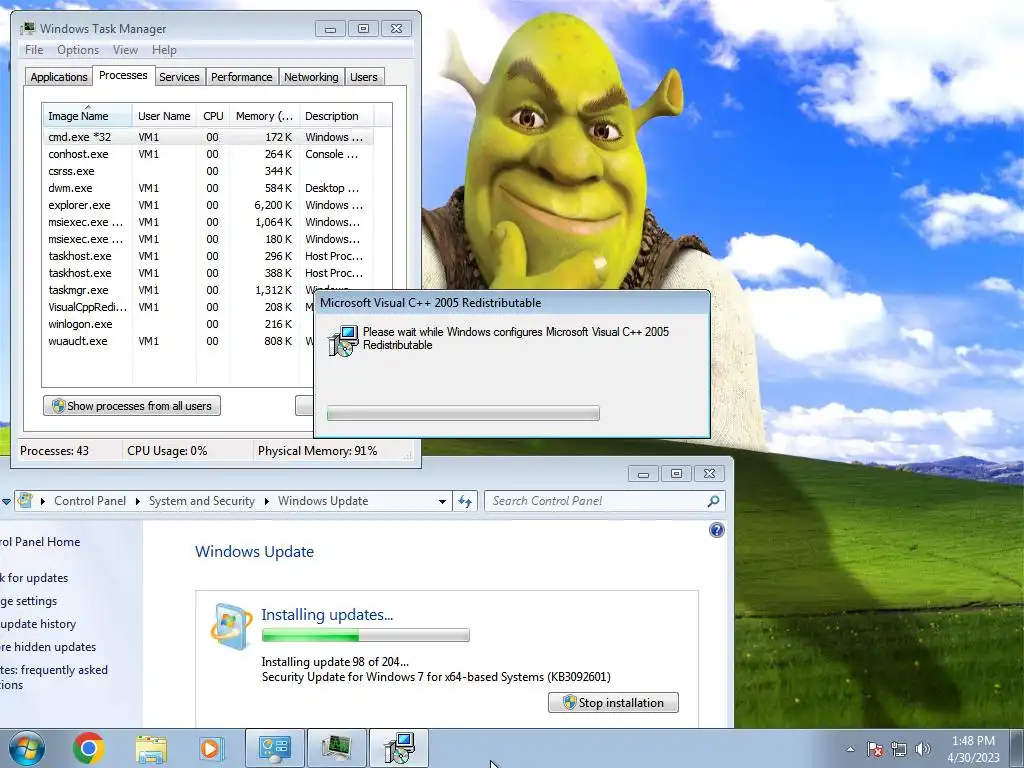Switch to the Networking tab
The width and height of the screenshot is (1024, 768).
click(x=311, y=76)
